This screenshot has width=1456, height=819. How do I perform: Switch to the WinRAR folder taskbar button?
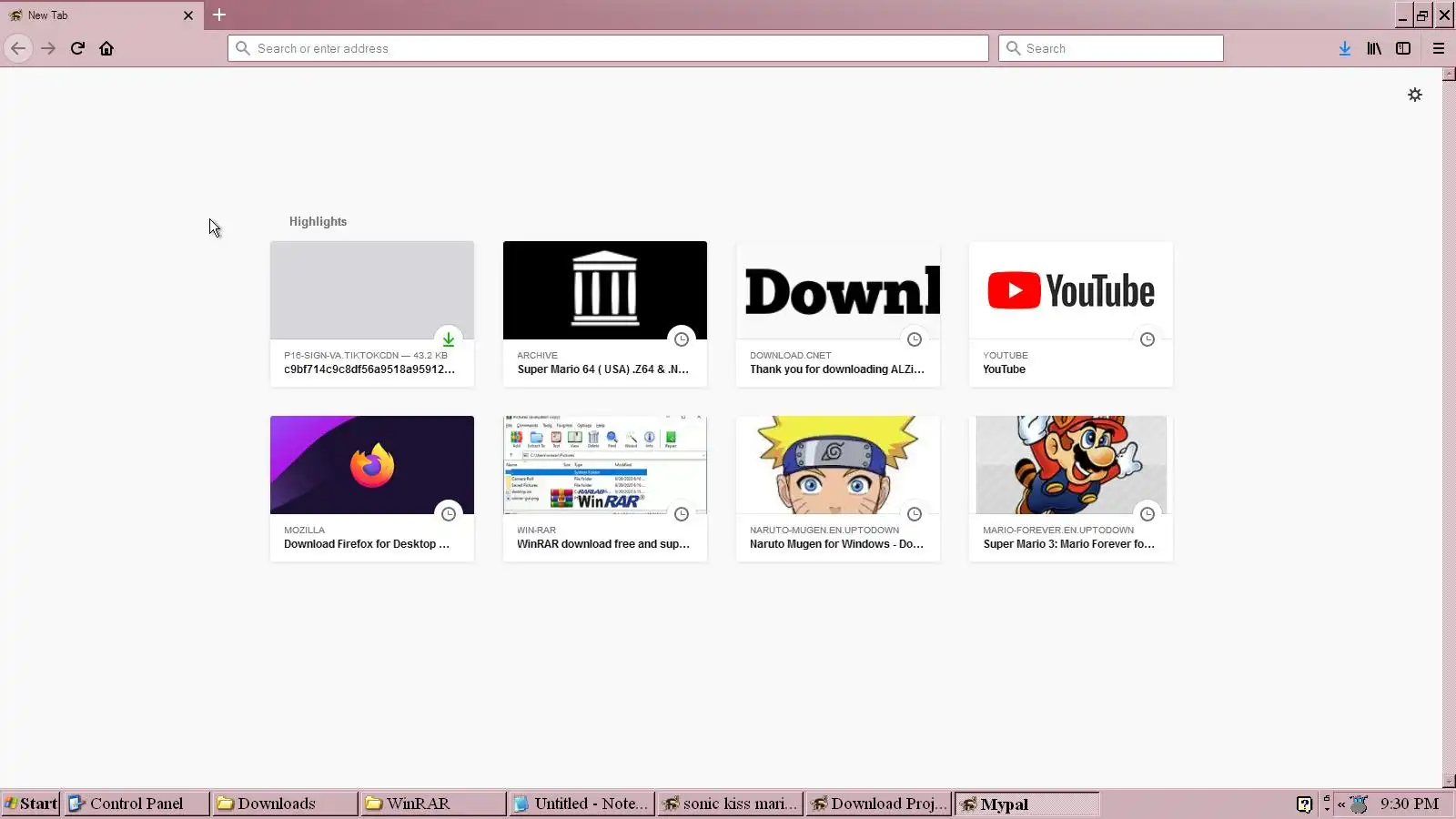click(433, 804)
